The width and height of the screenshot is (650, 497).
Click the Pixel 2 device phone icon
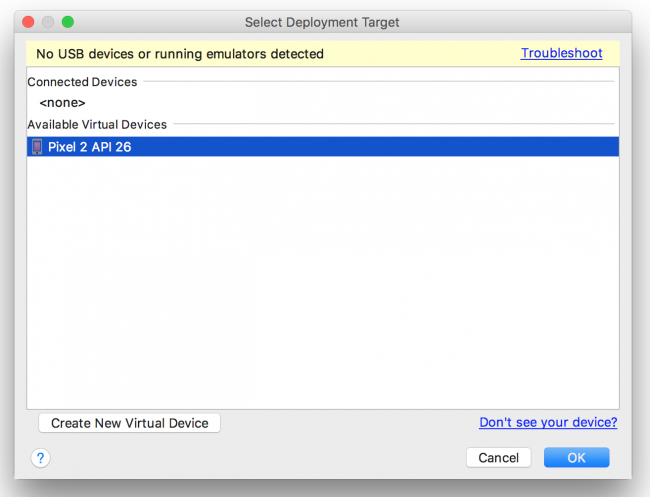37,147
